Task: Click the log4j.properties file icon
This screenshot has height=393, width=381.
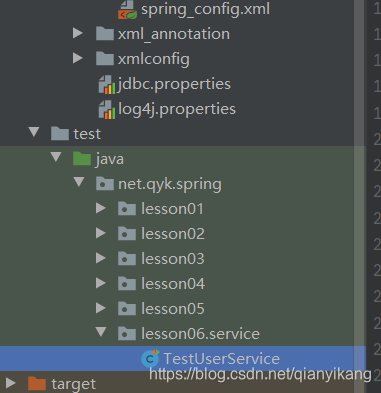Action: coord(107,109)
